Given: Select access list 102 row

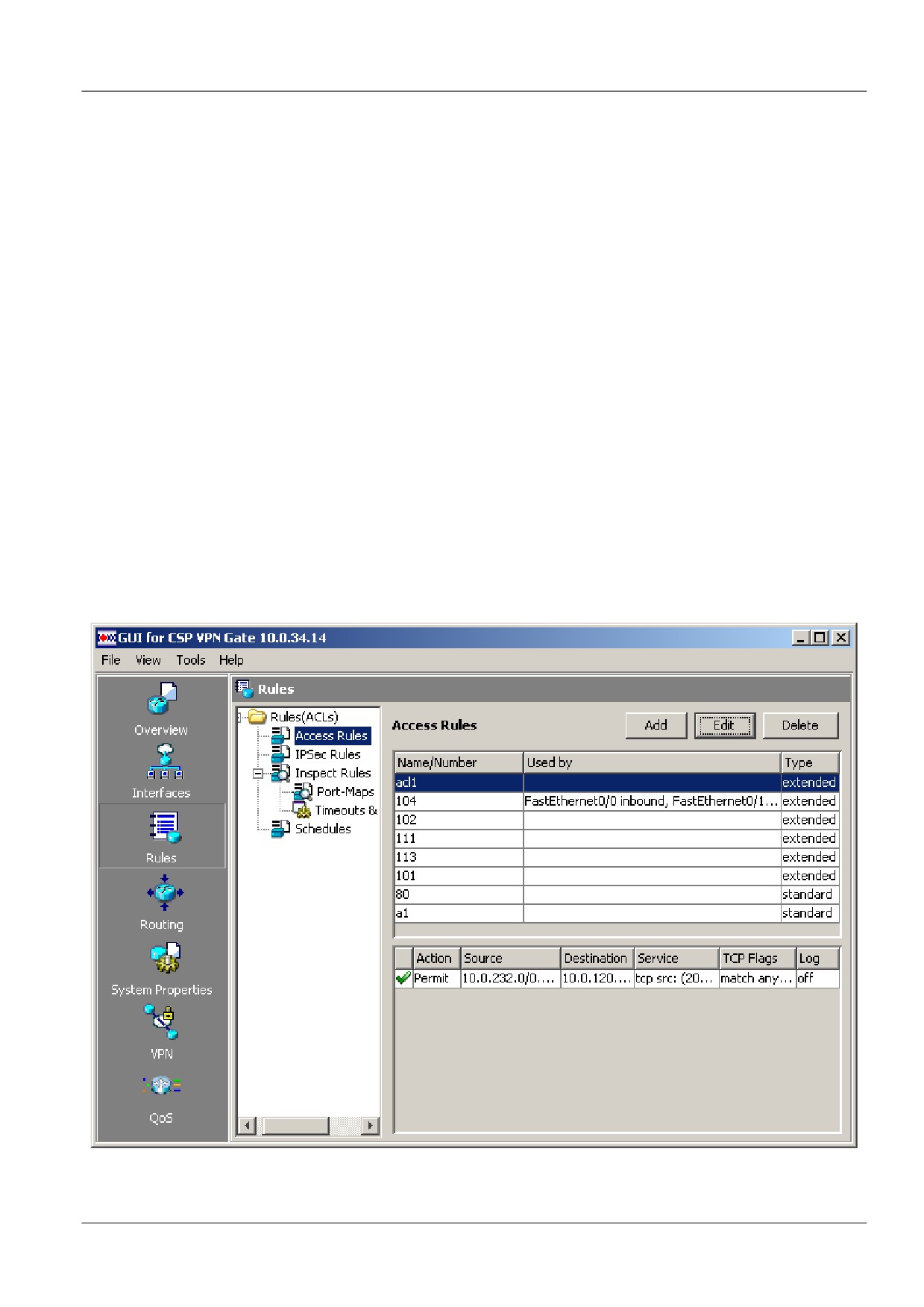Looking at the screenshot, I should coord(617,820).
